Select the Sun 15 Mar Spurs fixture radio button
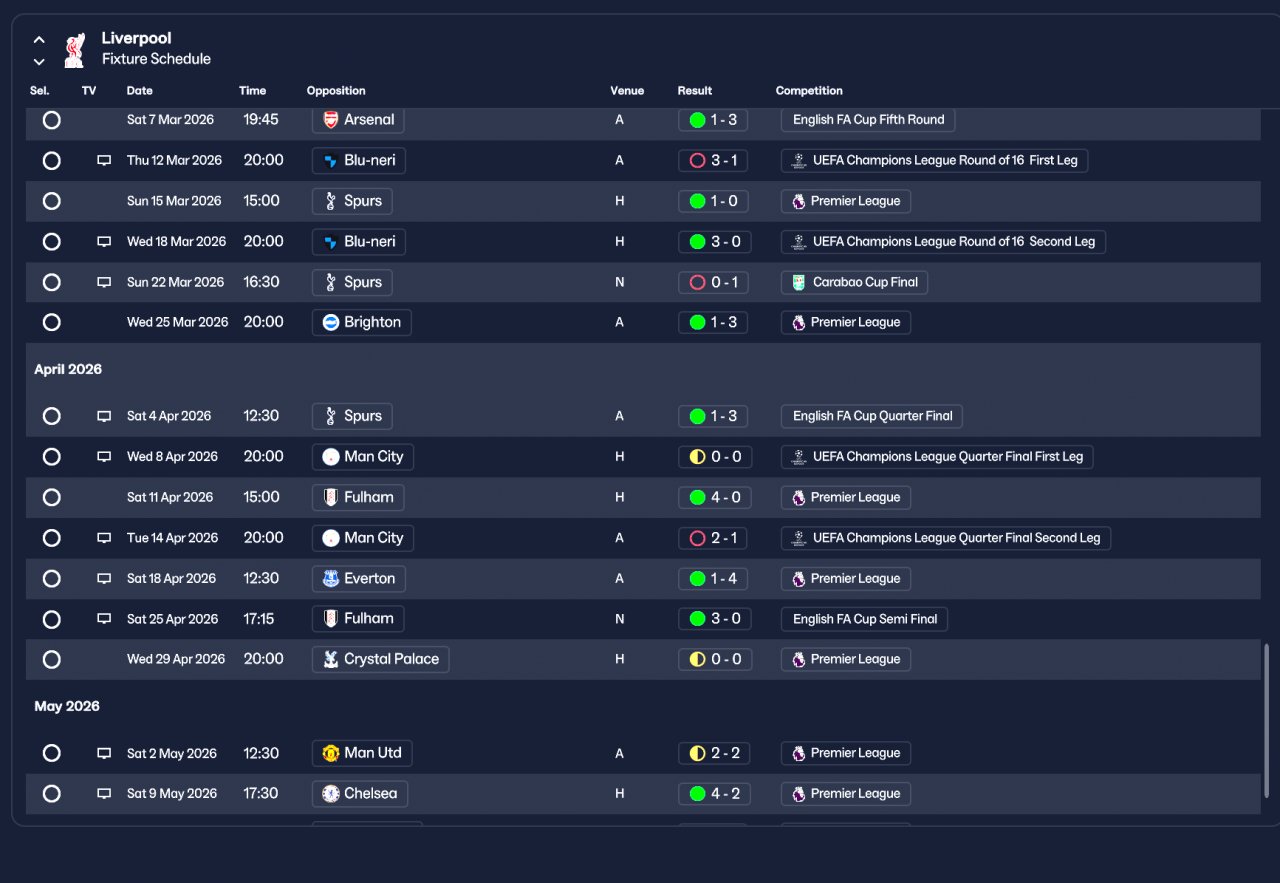The image size is (1280, 883). point(52,201)
